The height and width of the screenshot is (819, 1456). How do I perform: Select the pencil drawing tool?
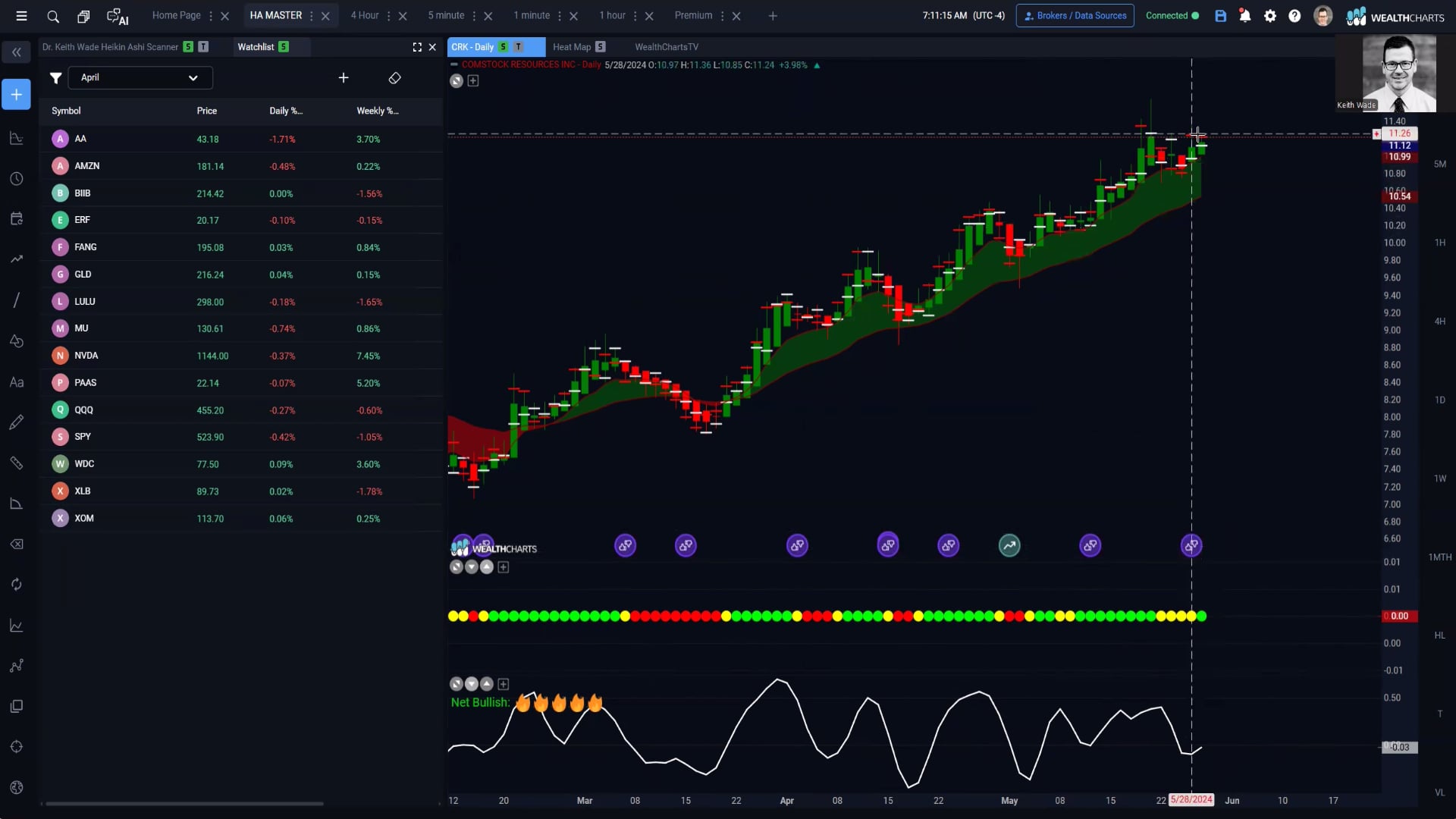click(16, 422)
